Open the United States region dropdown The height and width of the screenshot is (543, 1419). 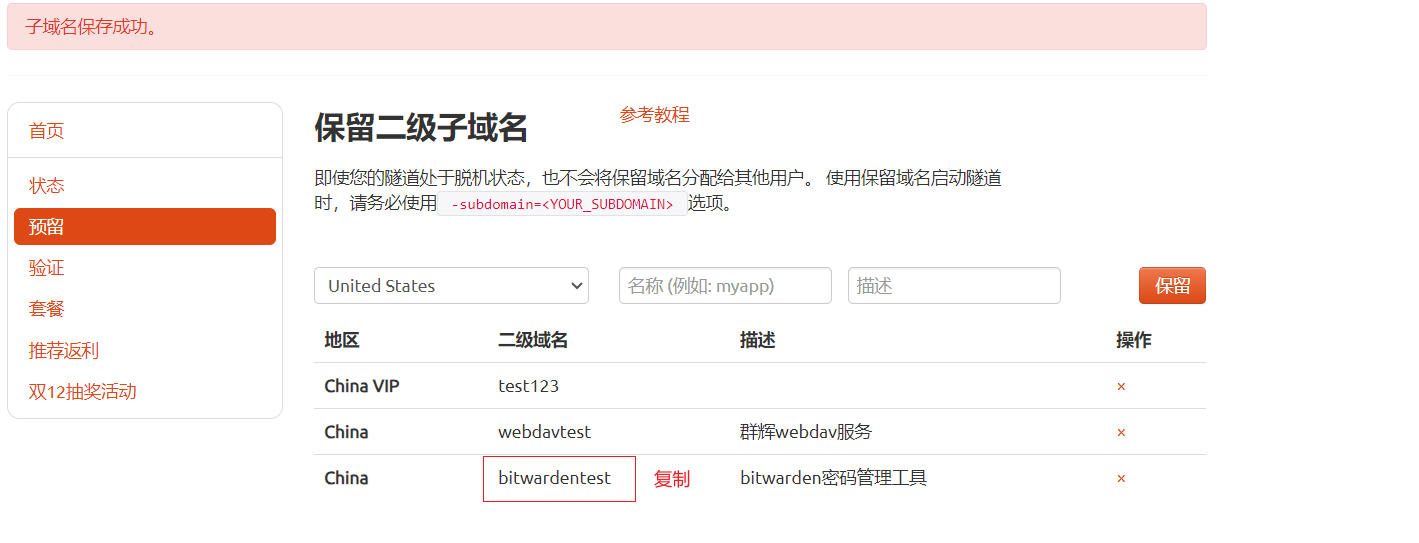451,285
